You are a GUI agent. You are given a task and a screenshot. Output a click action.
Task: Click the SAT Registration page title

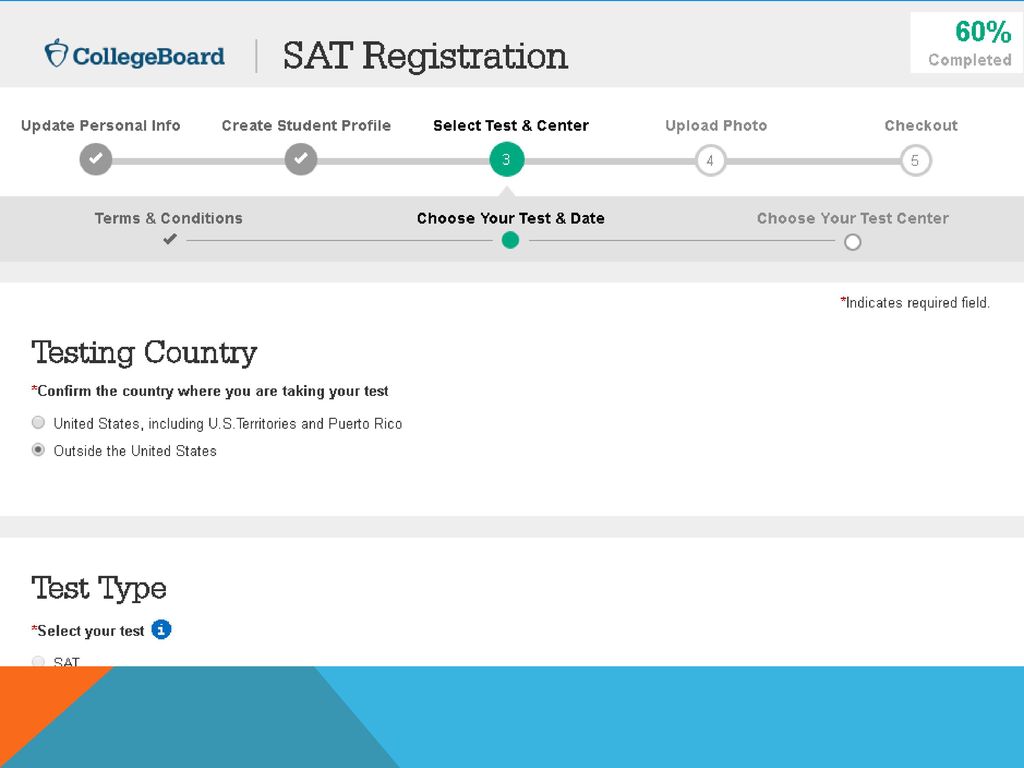[425, 56]
